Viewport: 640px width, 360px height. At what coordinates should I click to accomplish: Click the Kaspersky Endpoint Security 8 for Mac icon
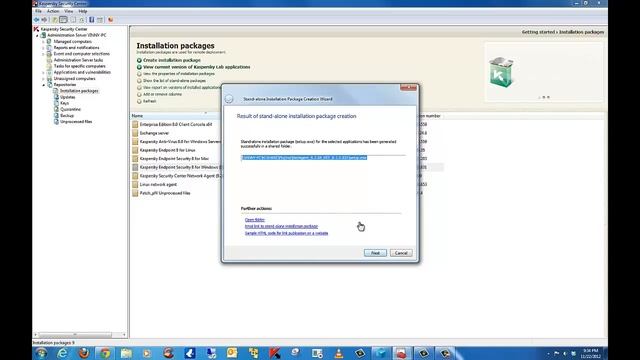coord(135,158)
